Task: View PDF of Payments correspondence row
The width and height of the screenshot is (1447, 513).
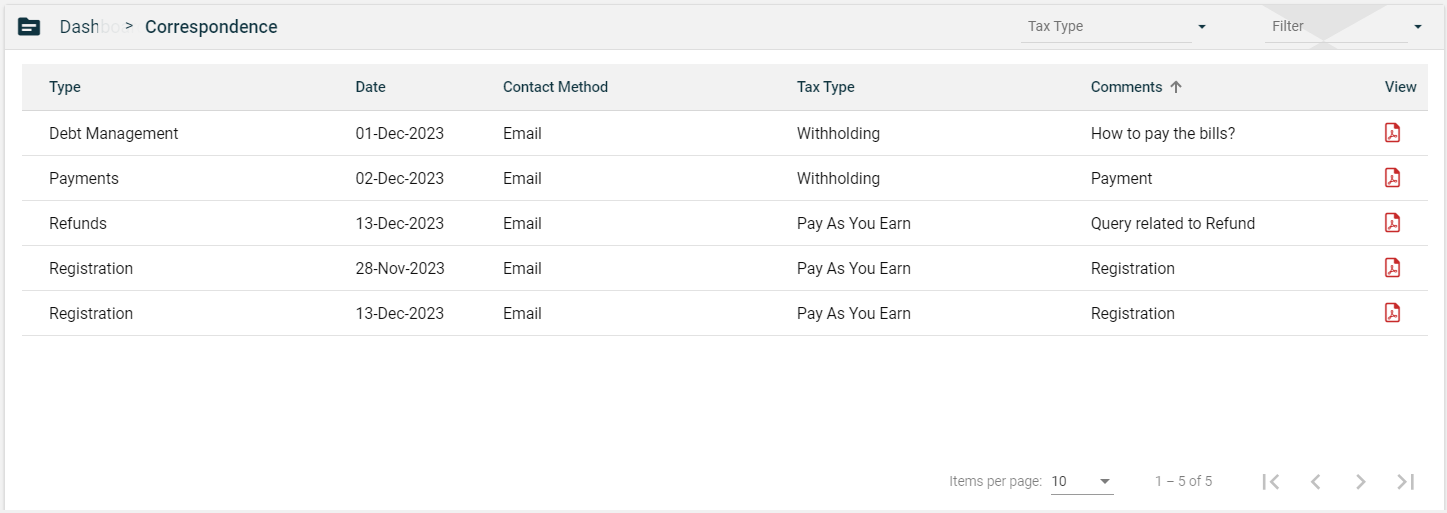Action: pyautogui.click(x=1392, y=178)
